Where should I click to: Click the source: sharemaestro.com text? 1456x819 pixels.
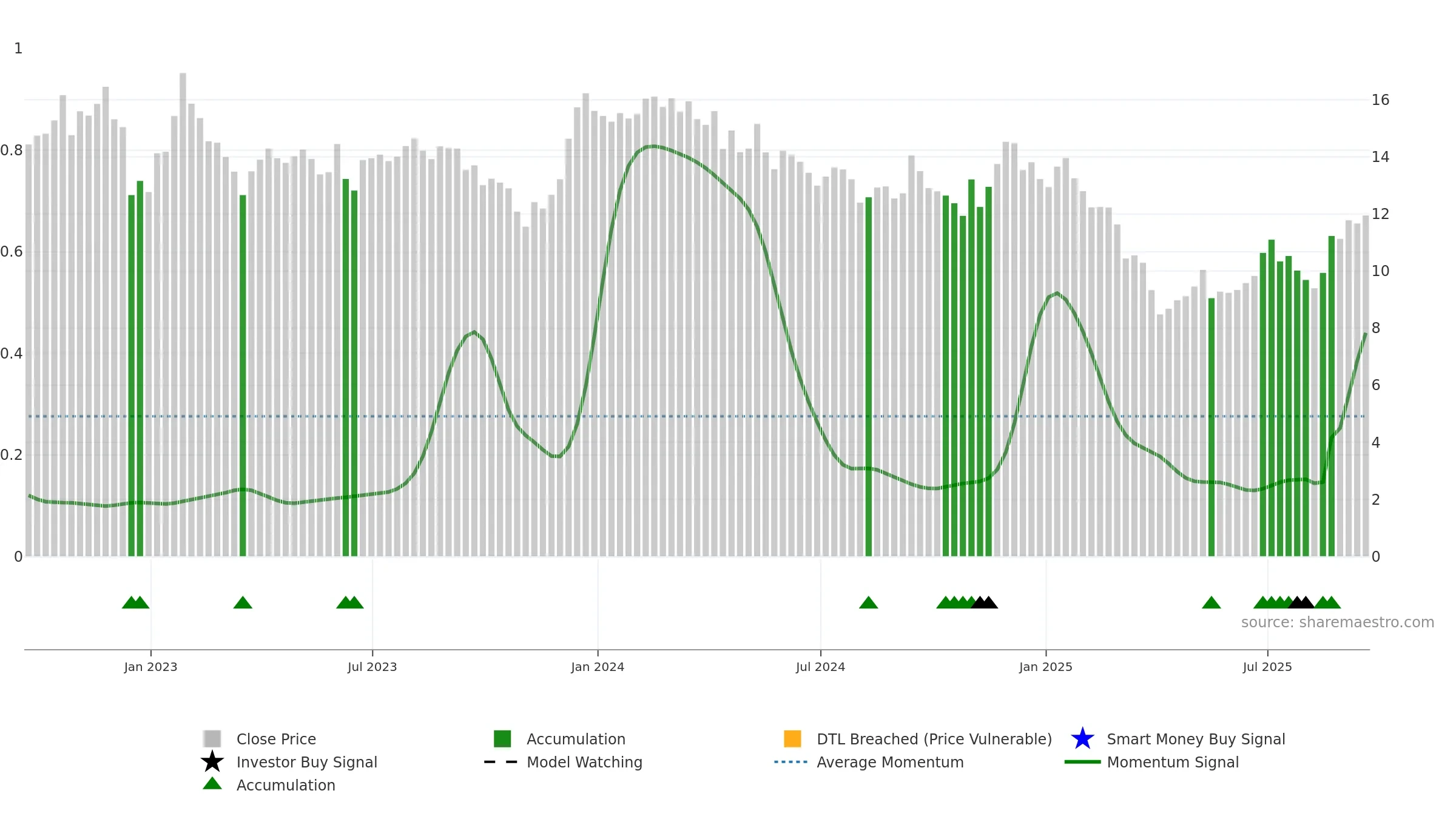[1338, 622]
